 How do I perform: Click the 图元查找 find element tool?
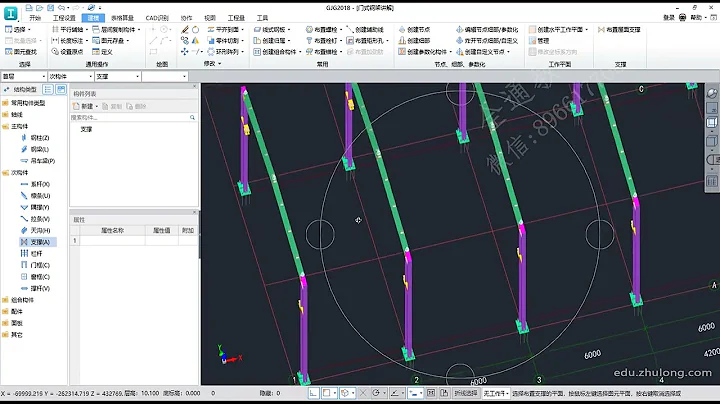pos(21,52)
